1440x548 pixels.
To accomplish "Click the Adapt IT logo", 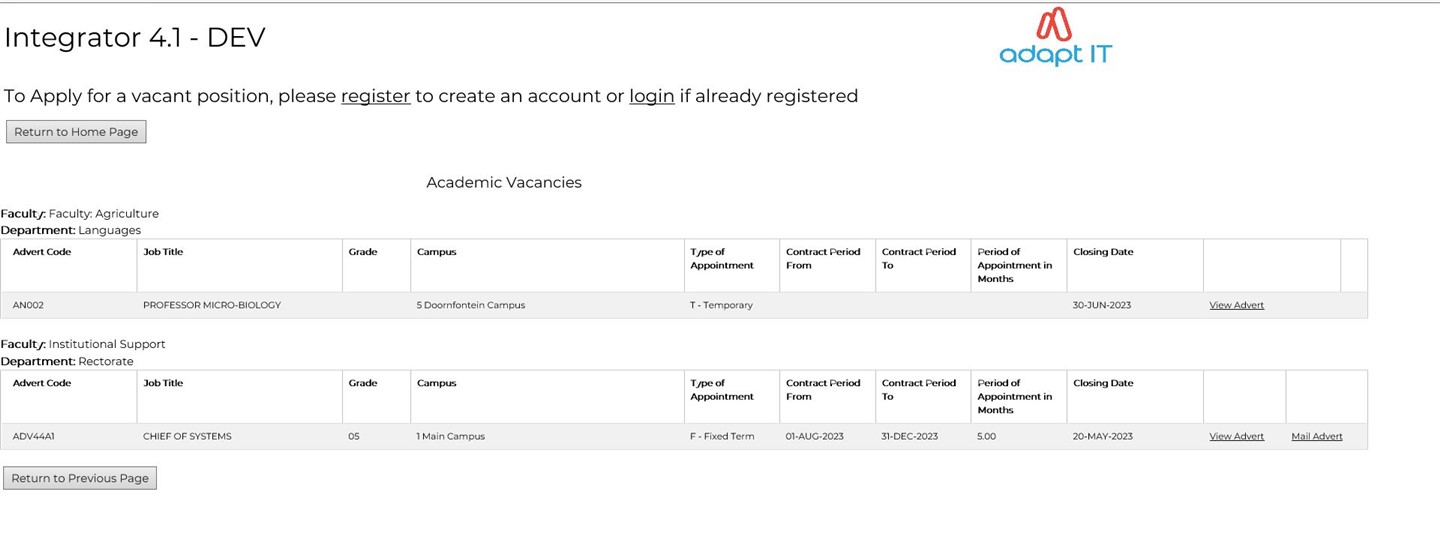I will (x=1056, y=38).
